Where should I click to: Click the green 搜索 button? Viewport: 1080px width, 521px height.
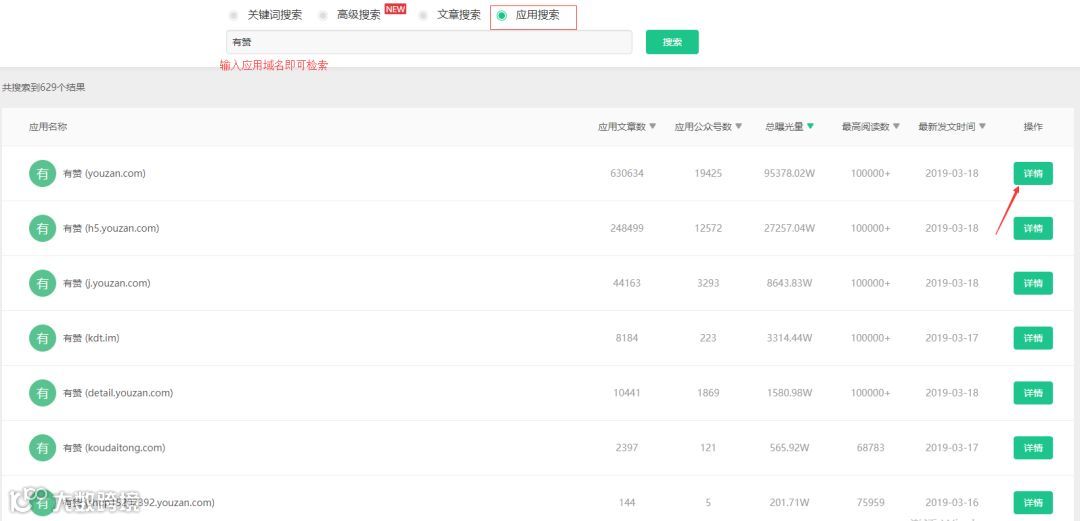pos(672,42)
